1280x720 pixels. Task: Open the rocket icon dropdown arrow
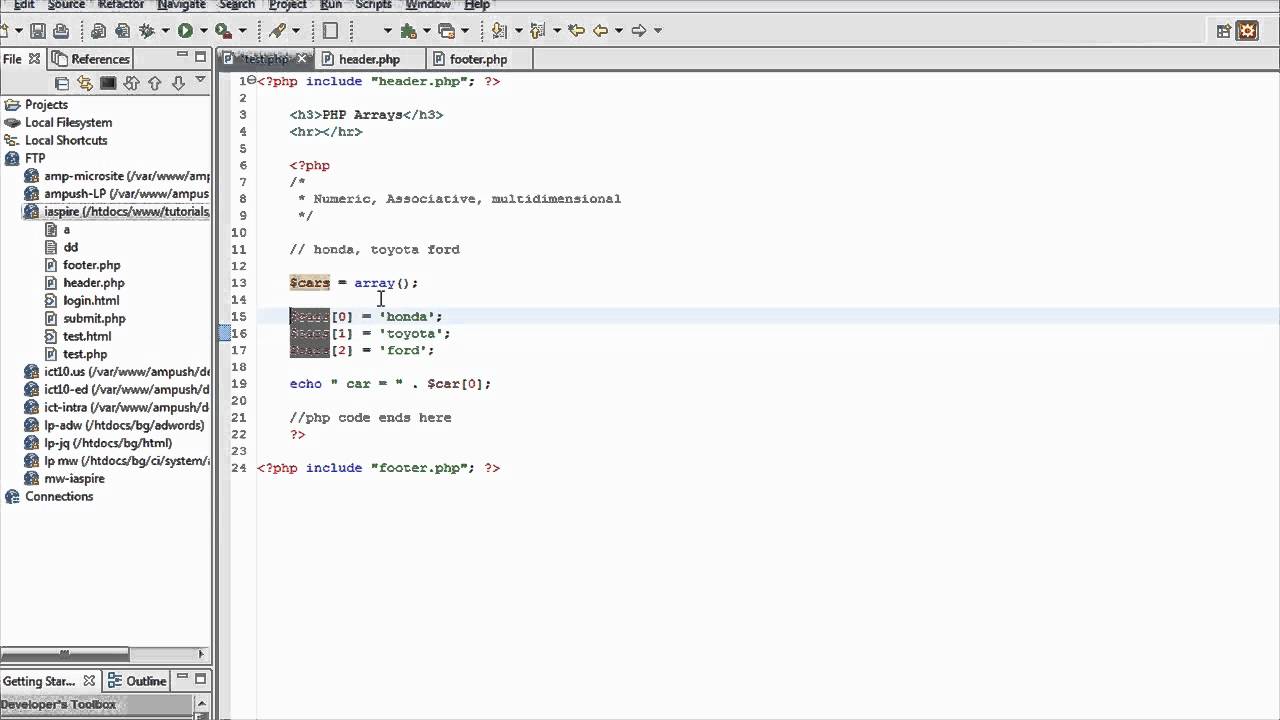[x=295, y=31]
